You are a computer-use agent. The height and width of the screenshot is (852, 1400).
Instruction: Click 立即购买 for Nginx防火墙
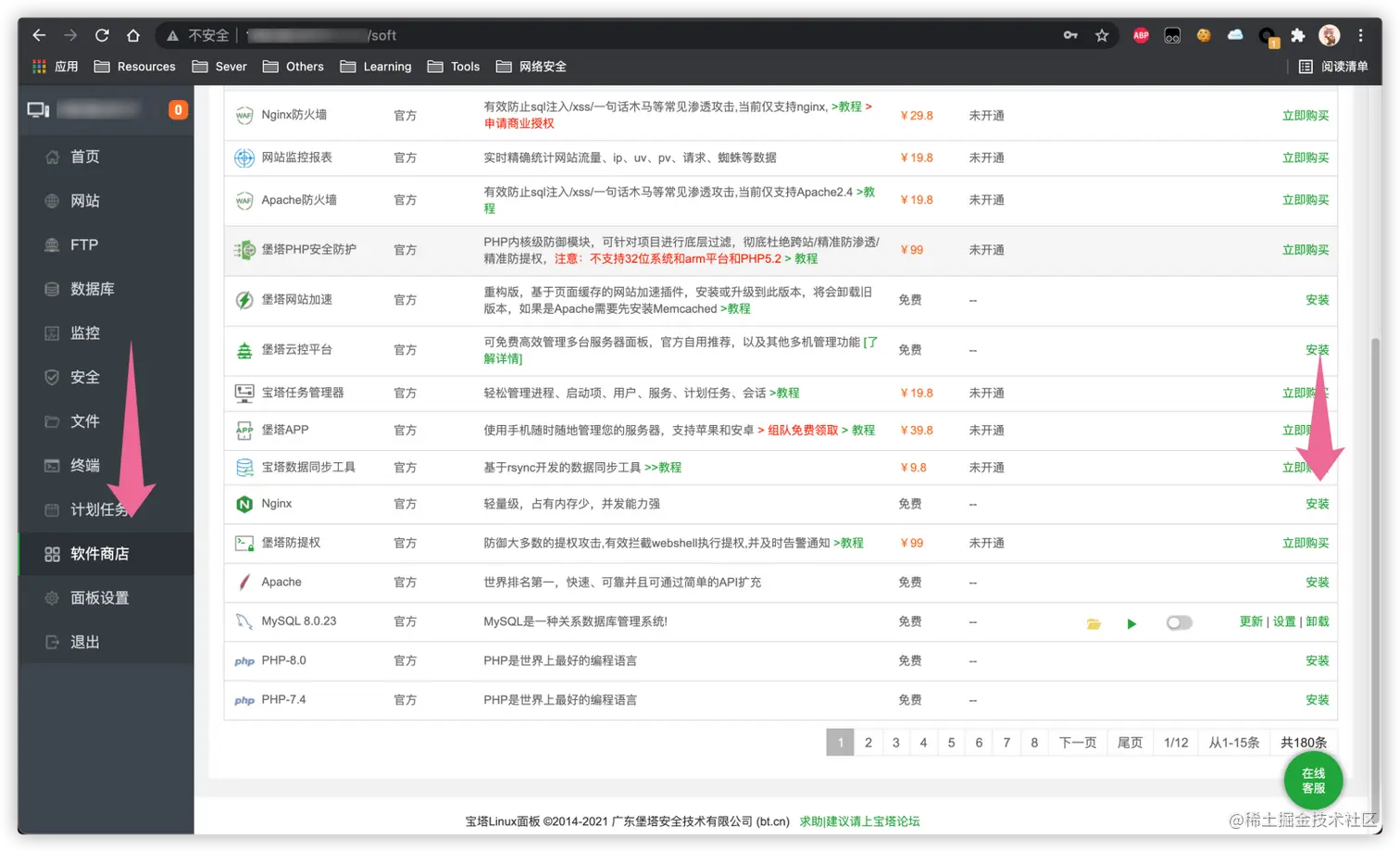(1305, 116)
